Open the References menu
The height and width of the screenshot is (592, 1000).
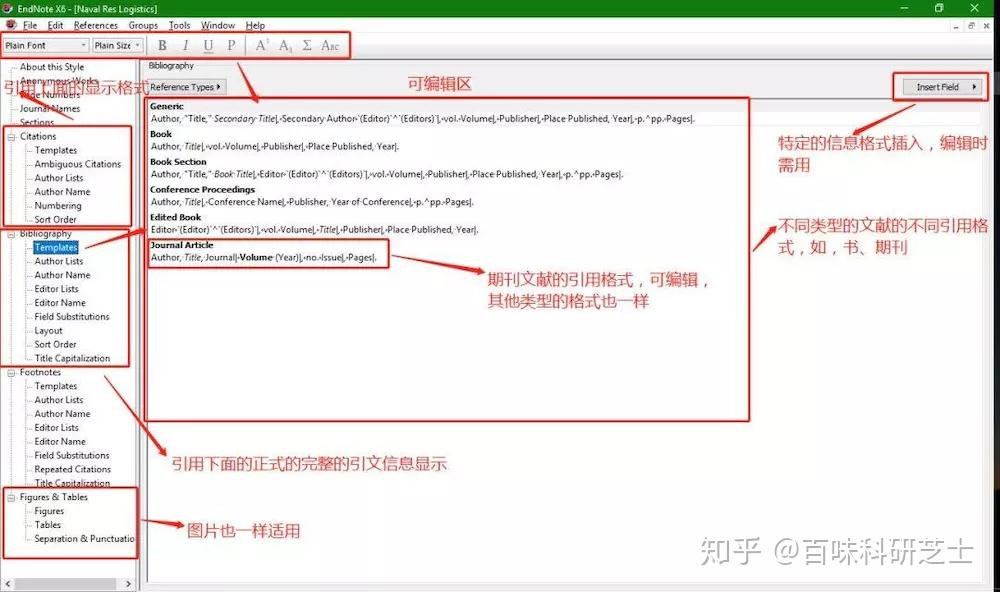pyautogui.click(x=95, y=25)
